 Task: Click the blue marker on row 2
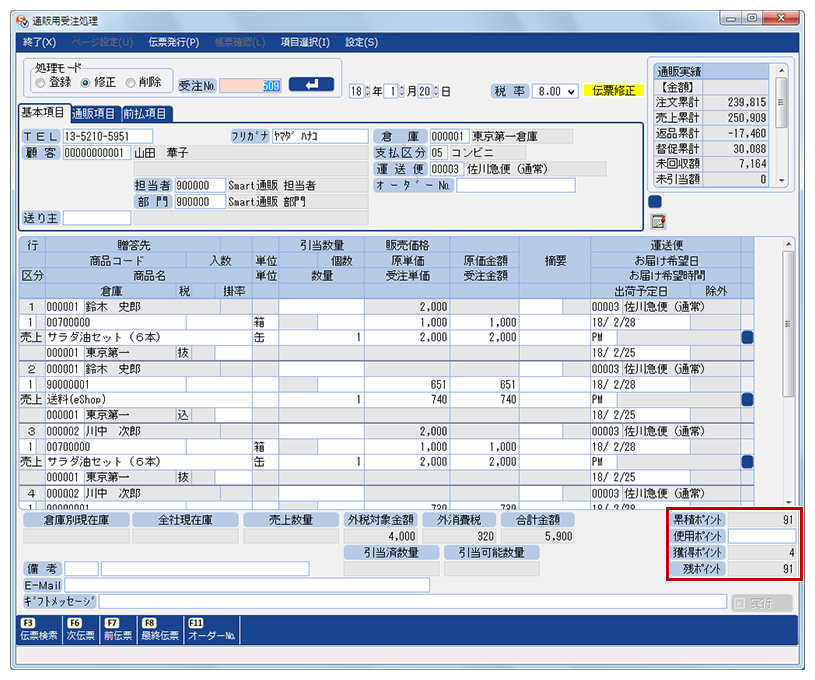[x=746, y=399]
